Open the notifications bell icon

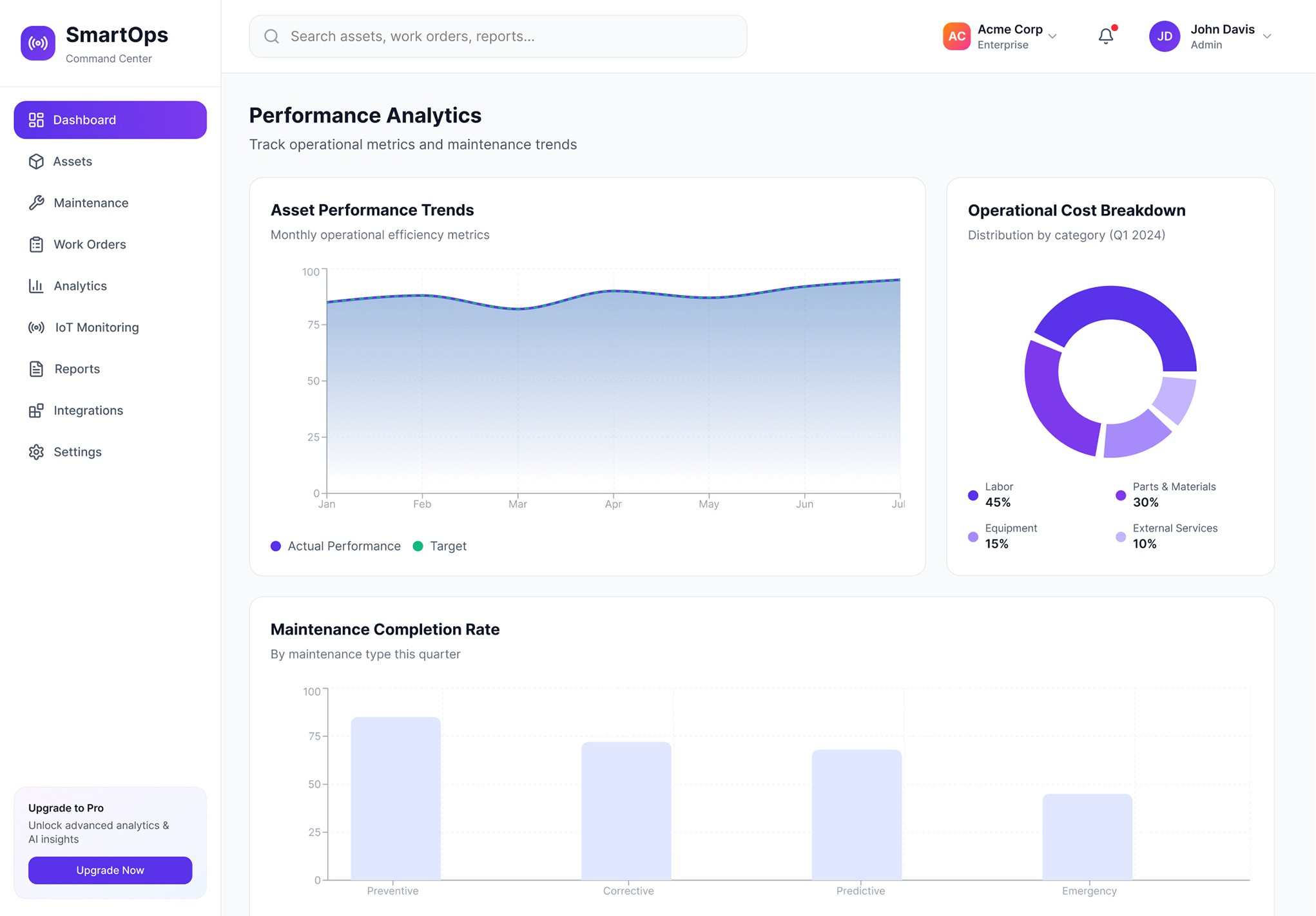[x=1106, y=36]
